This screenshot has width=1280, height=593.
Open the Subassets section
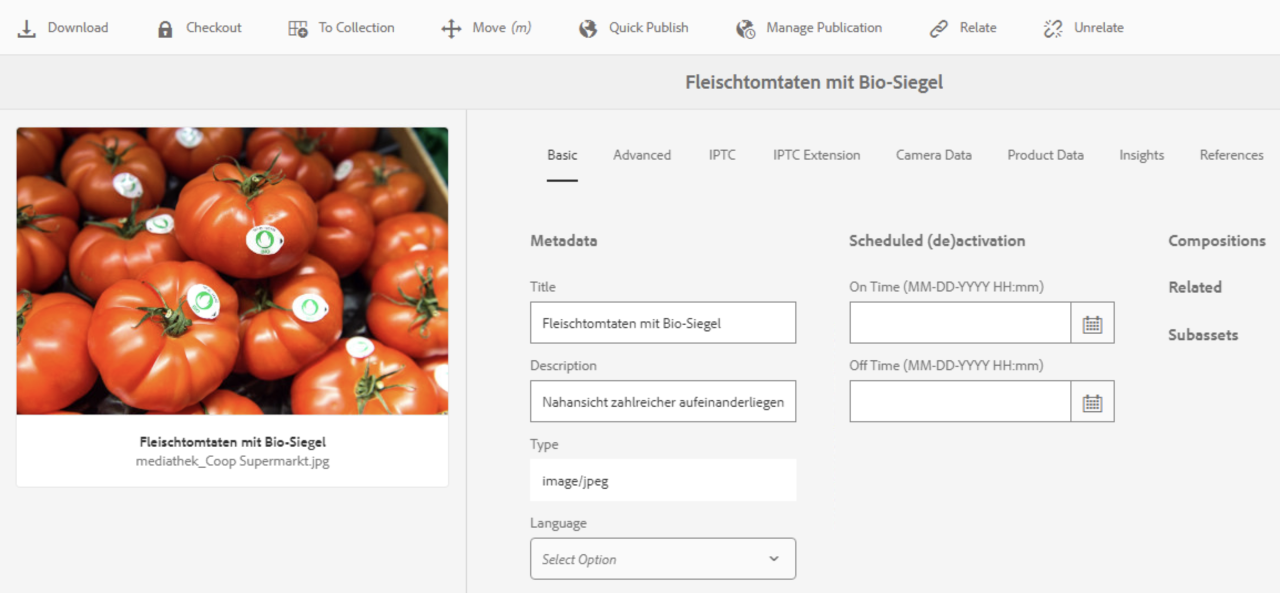pyautogui.click(x=1203, y=335)
